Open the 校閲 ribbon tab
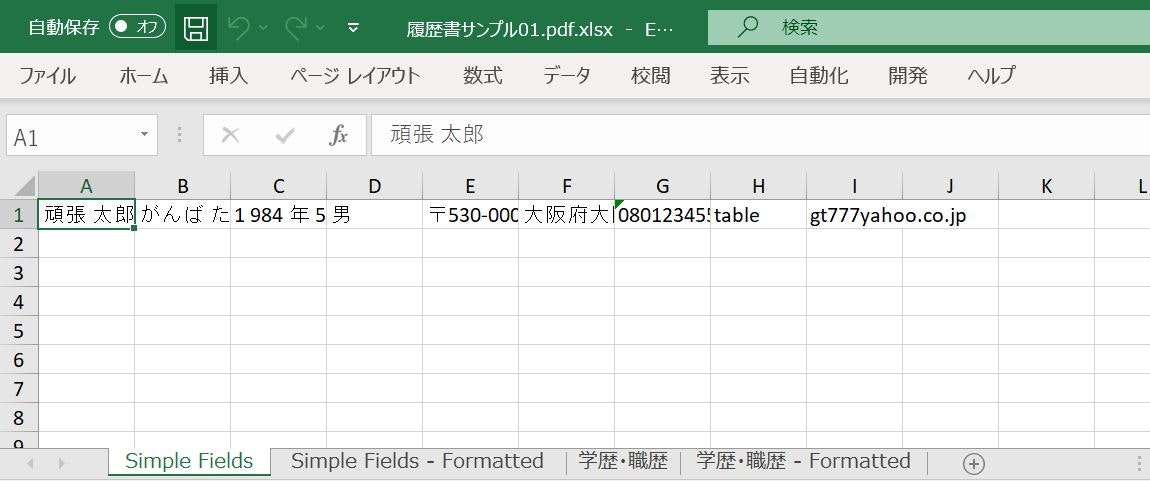 pyautogui.click(x=651, y=76)
